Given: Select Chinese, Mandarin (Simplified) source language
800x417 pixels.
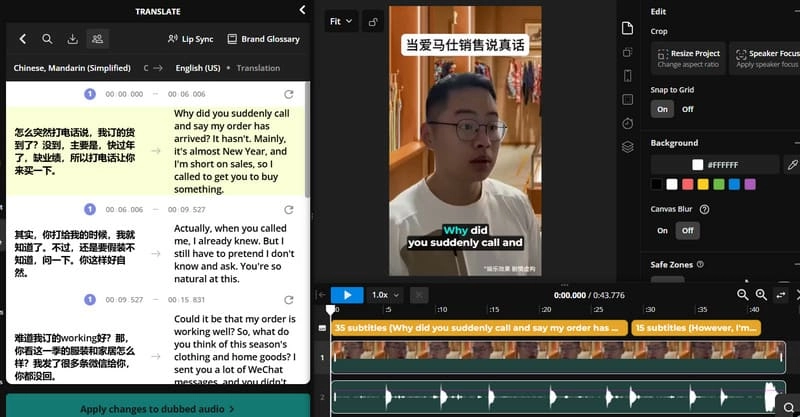Looking at the screenshot, I should coord(72,68).
